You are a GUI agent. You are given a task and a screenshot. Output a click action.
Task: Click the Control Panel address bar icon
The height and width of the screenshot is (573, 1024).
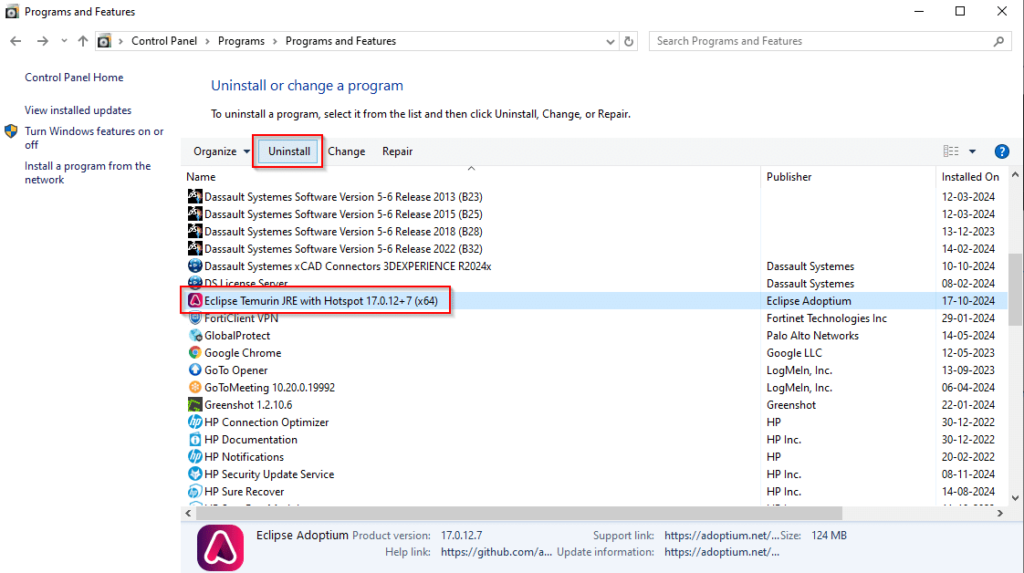pyautogui.click(x=104, y=41)
